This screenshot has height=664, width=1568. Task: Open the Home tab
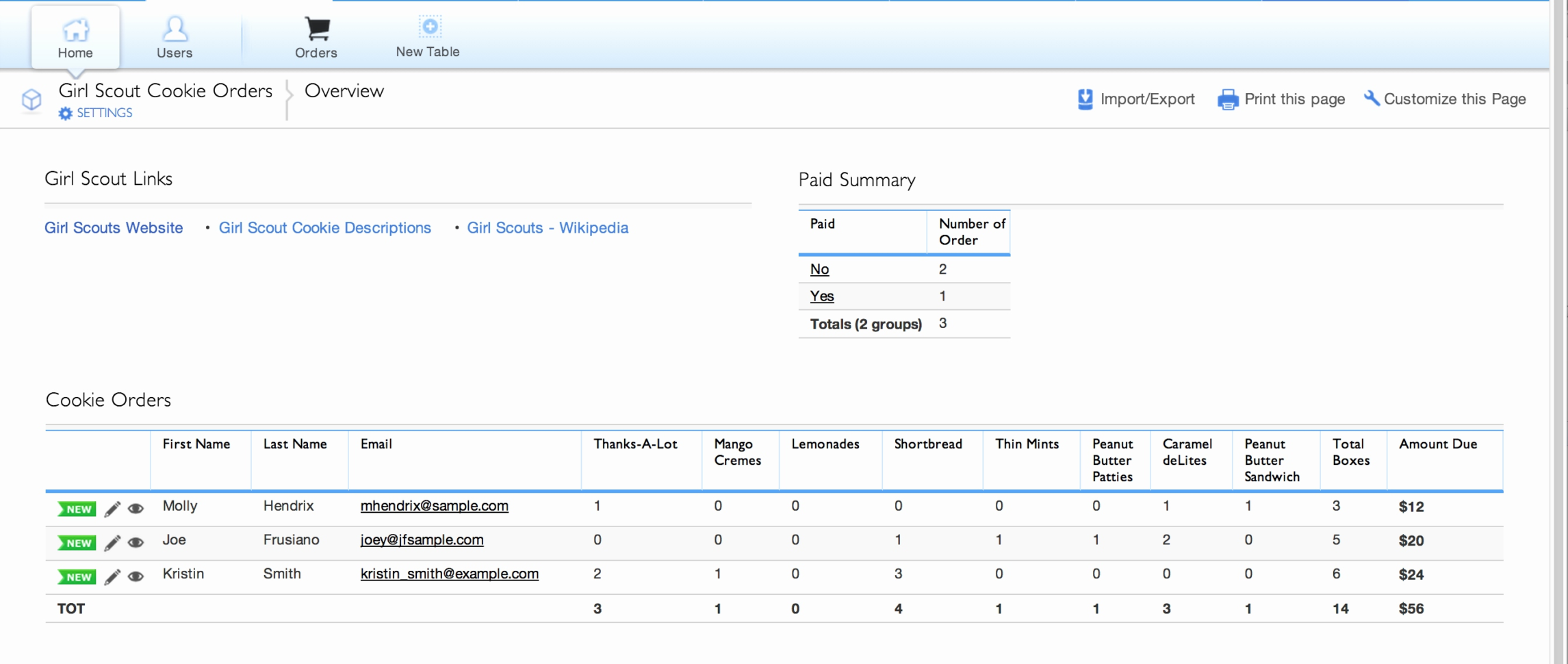pyautogui.click(x=75, y=38)
